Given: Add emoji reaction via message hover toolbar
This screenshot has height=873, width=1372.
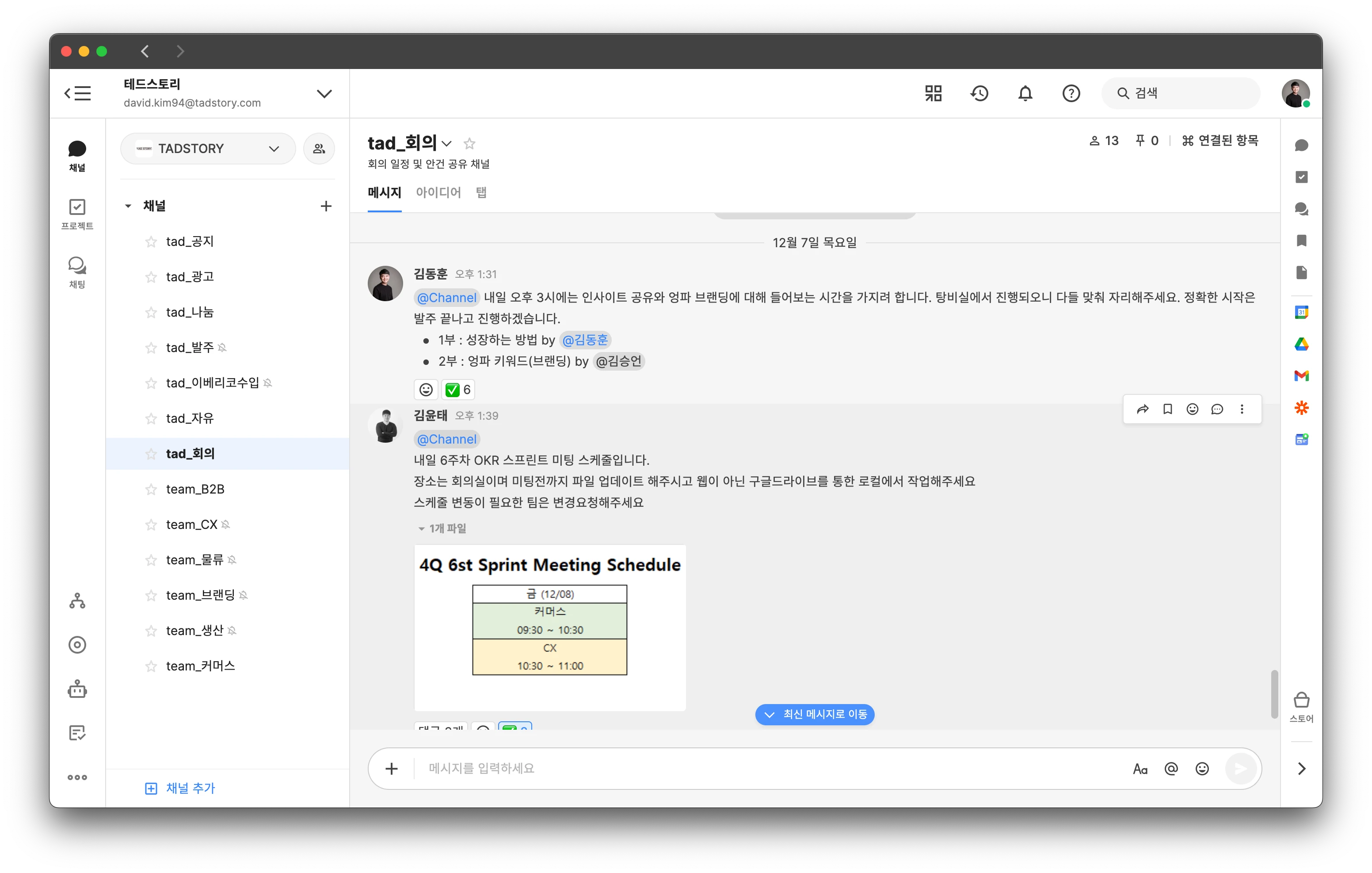Looking at the screenshot, I should (1192, 409).
